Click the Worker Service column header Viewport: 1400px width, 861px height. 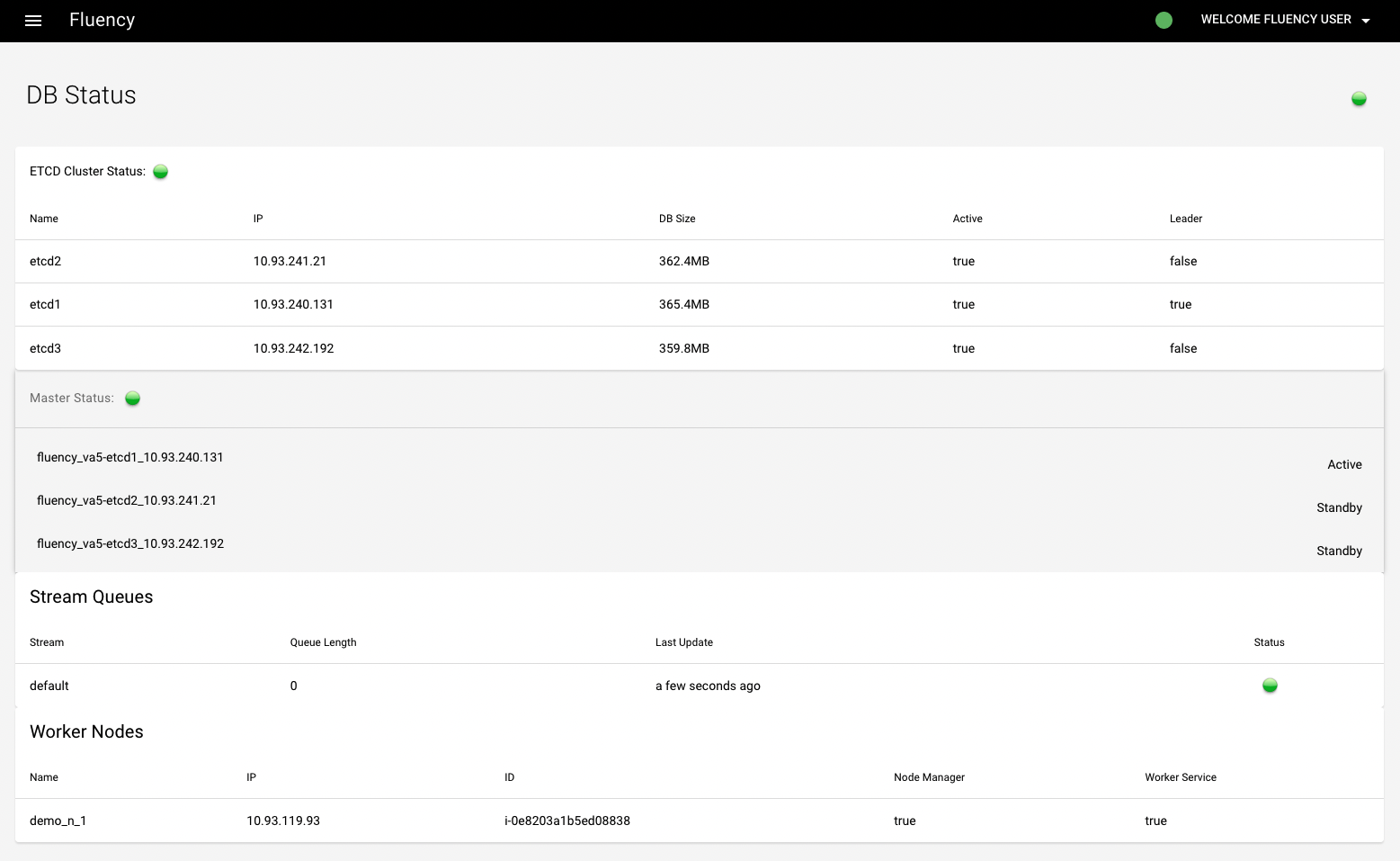coord(1181,777)
